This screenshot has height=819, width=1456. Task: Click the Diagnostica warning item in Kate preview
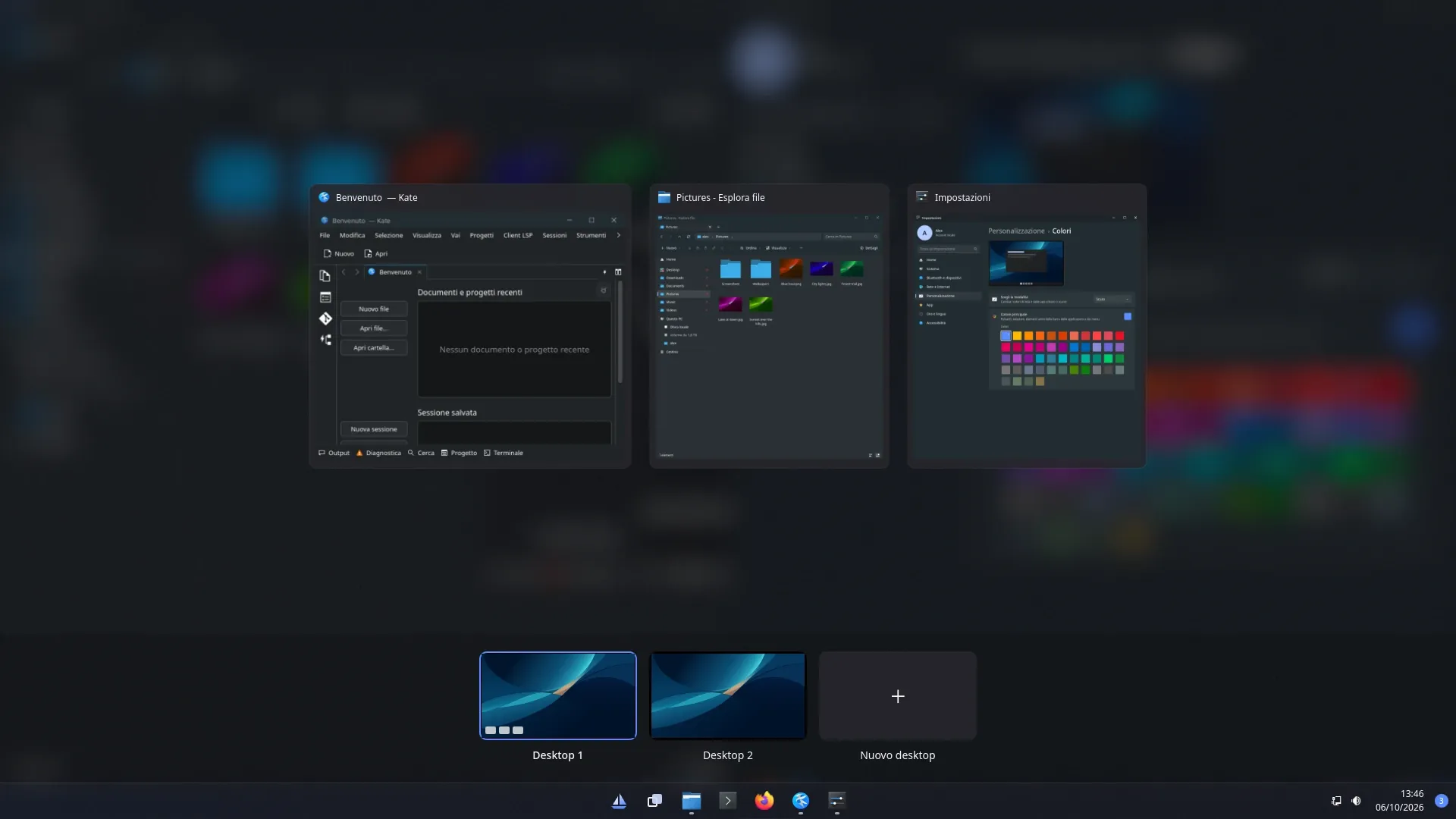(378, 453)
